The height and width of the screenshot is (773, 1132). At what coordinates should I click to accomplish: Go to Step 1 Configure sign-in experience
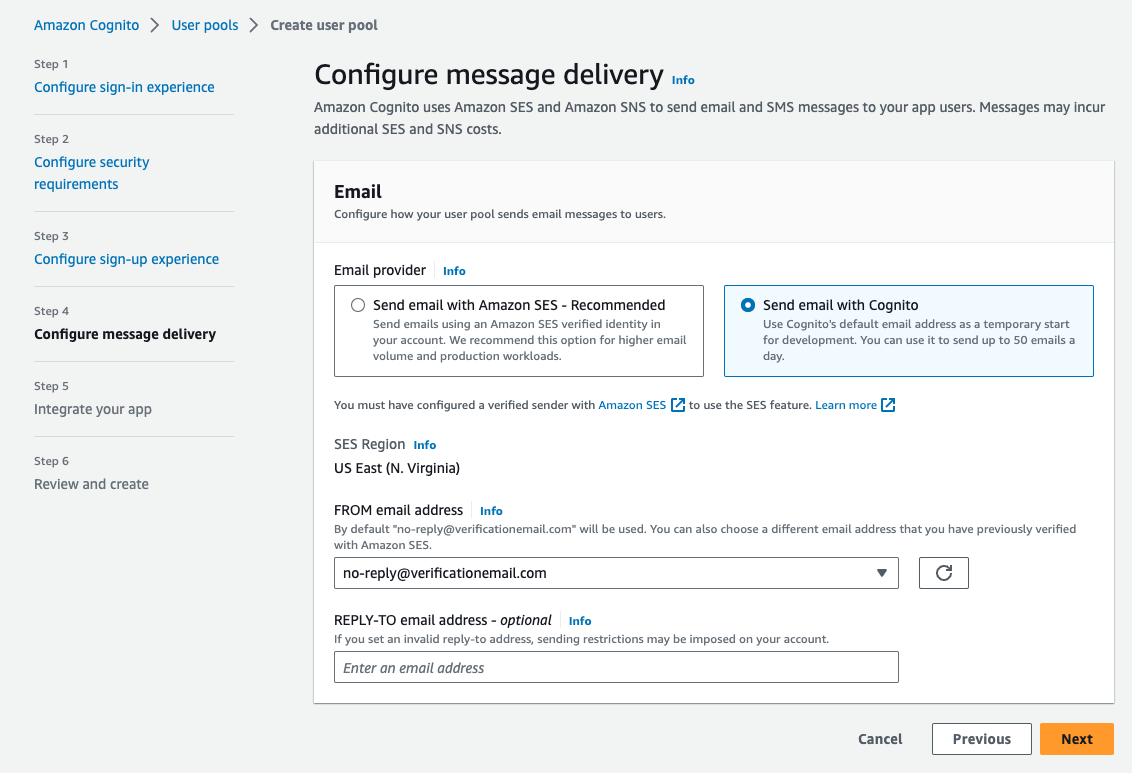[124, 87]
